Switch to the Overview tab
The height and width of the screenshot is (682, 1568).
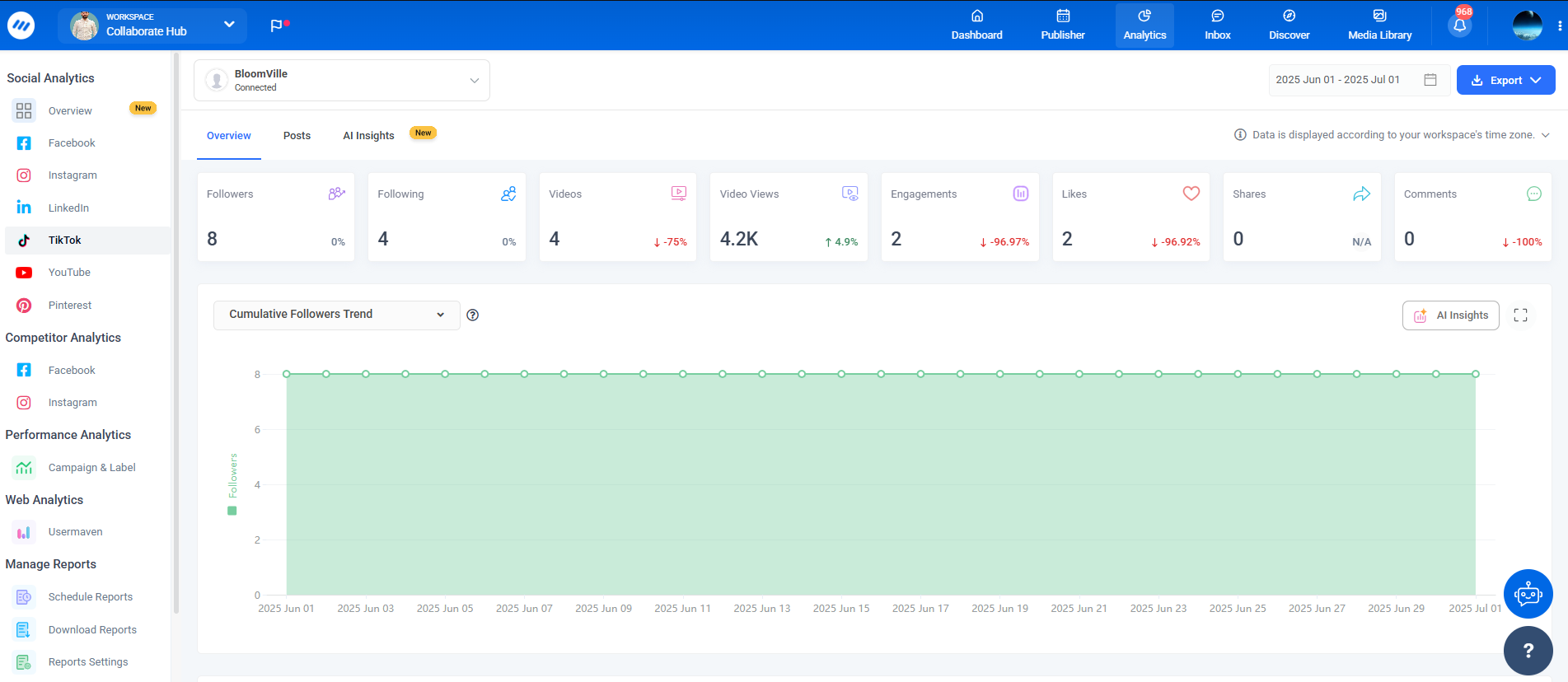(229, 136)
